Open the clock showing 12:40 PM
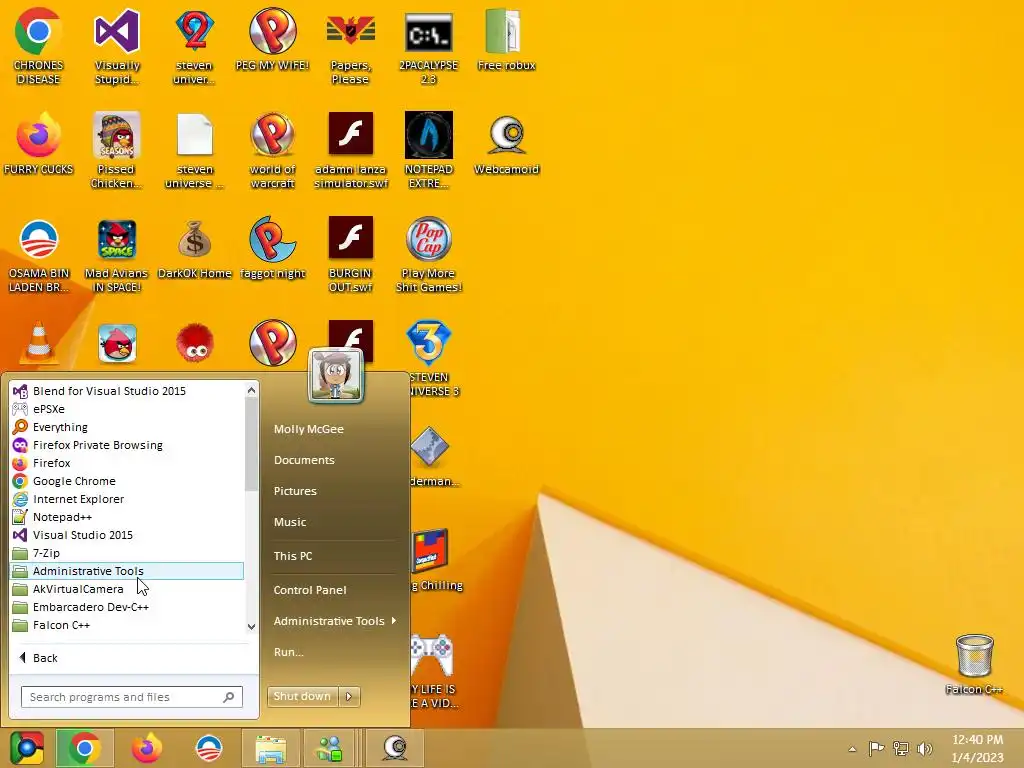The image size is (1024, 768). coord(978,748)
